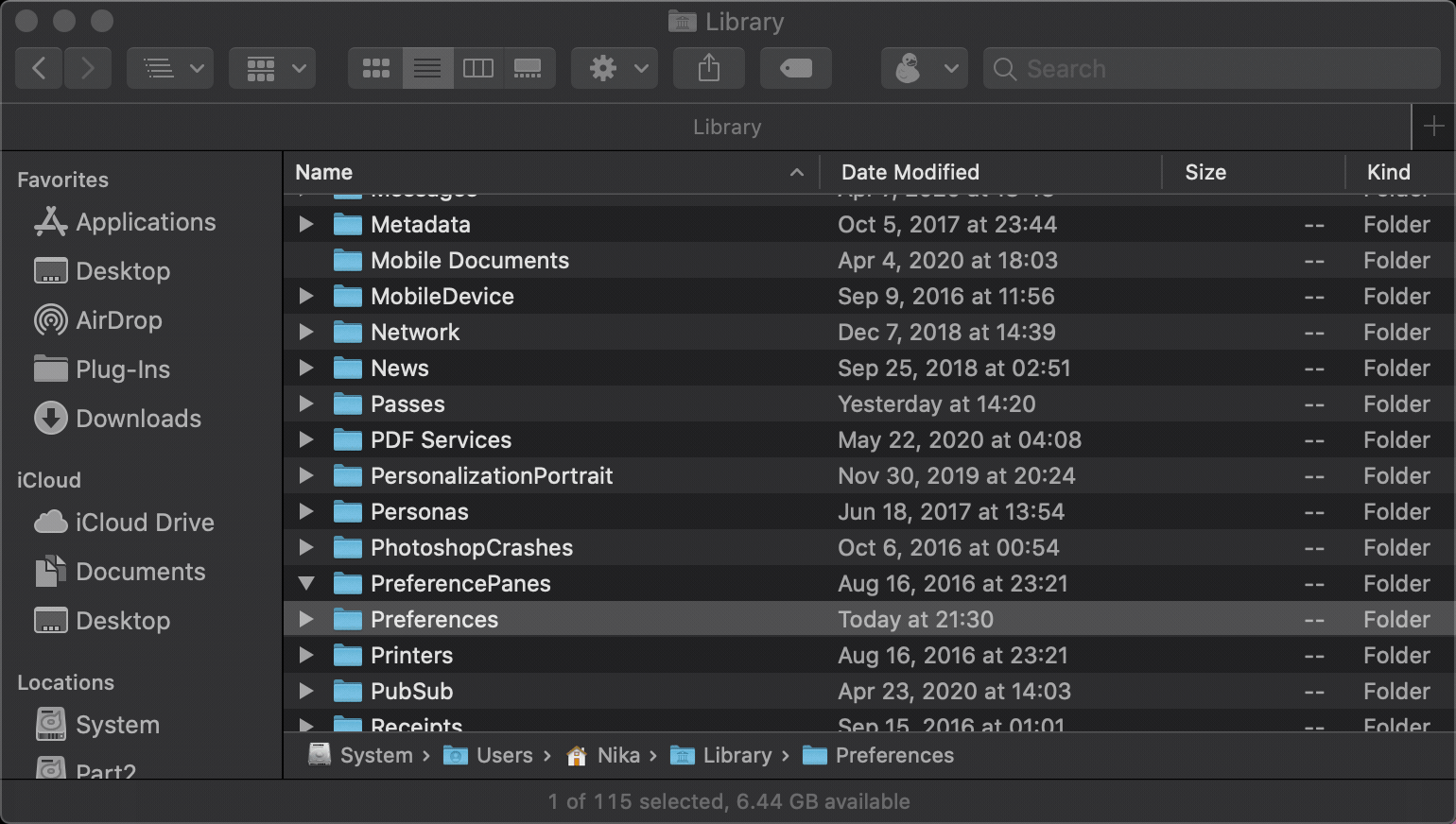Select the Library tab
Viewport: 1456px width, 824px height.
pos(726,127)
